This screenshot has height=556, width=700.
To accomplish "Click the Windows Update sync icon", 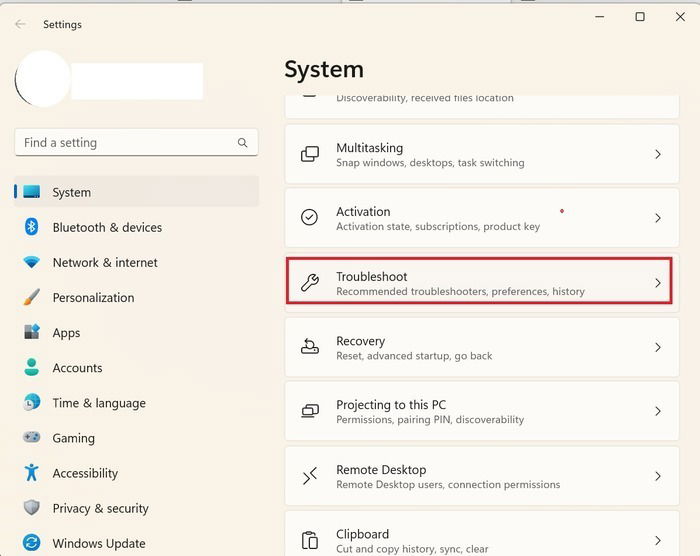I will pos(32,543).
